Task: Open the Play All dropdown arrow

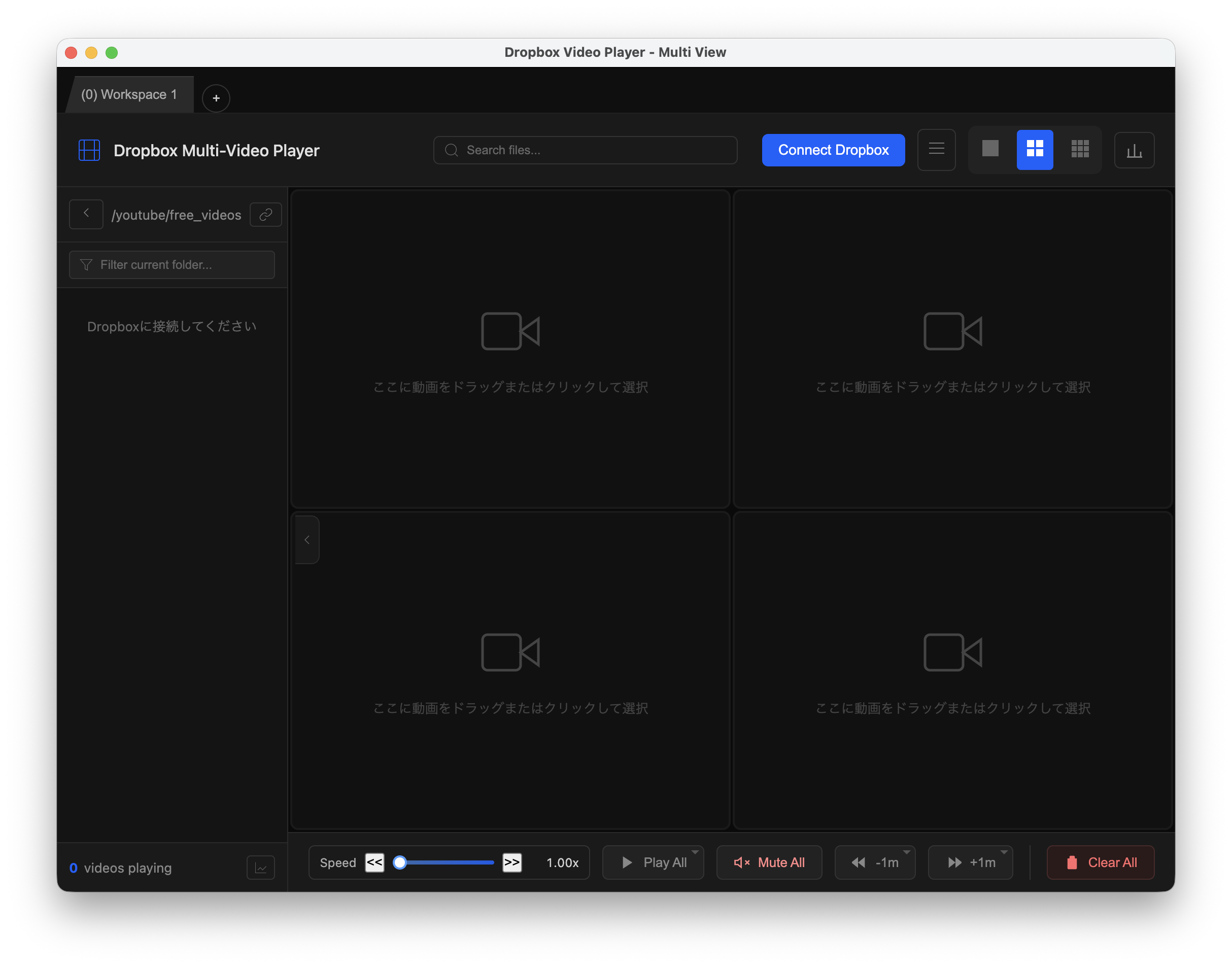Action: (695, 853)
